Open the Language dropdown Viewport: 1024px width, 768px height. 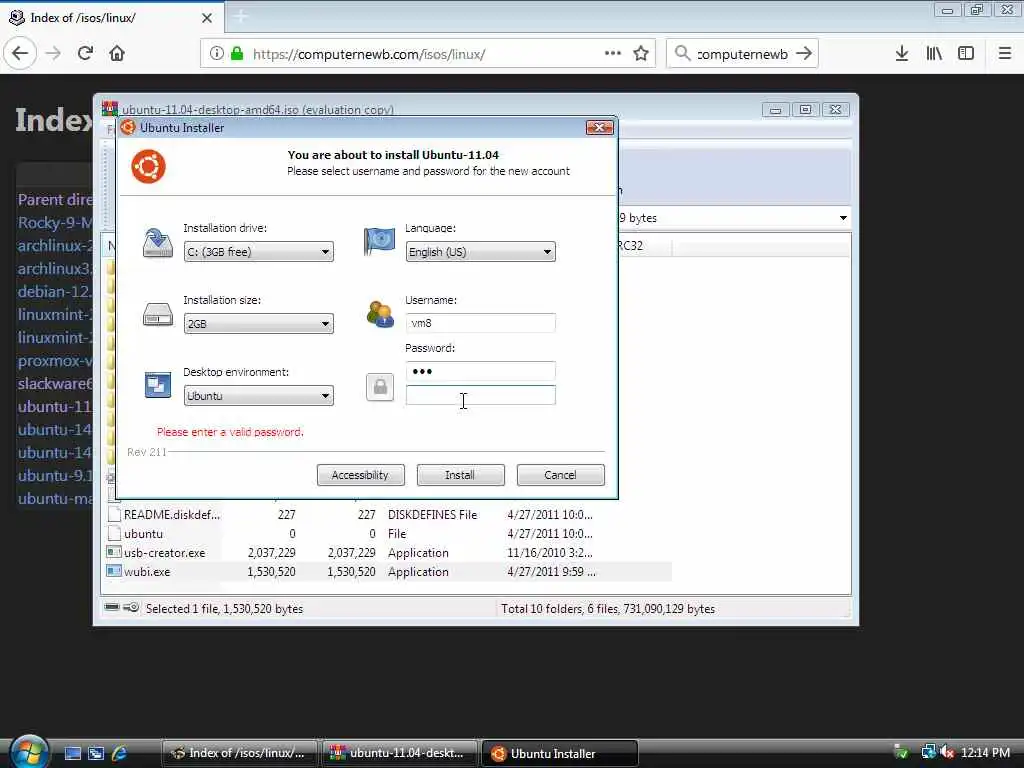[481, 252]
